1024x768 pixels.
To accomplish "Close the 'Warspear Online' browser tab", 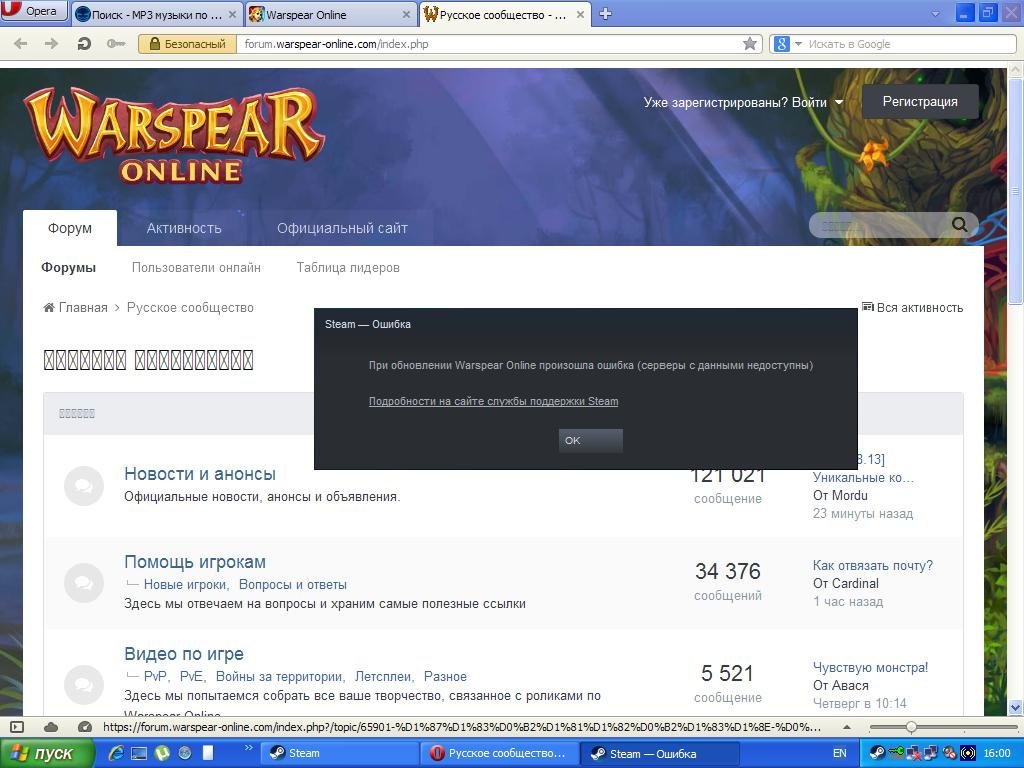I will point(406,14).
